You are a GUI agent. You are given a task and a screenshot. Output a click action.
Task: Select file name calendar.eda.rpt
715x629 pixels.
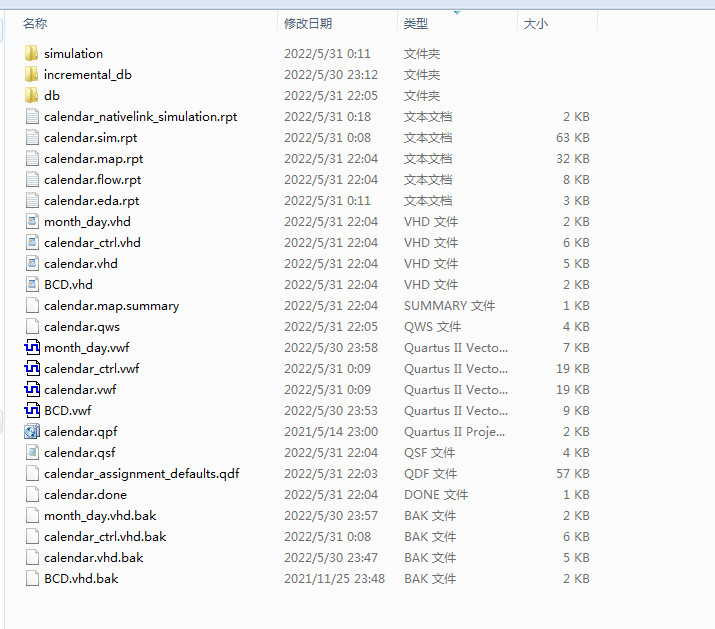coord(91,201)
